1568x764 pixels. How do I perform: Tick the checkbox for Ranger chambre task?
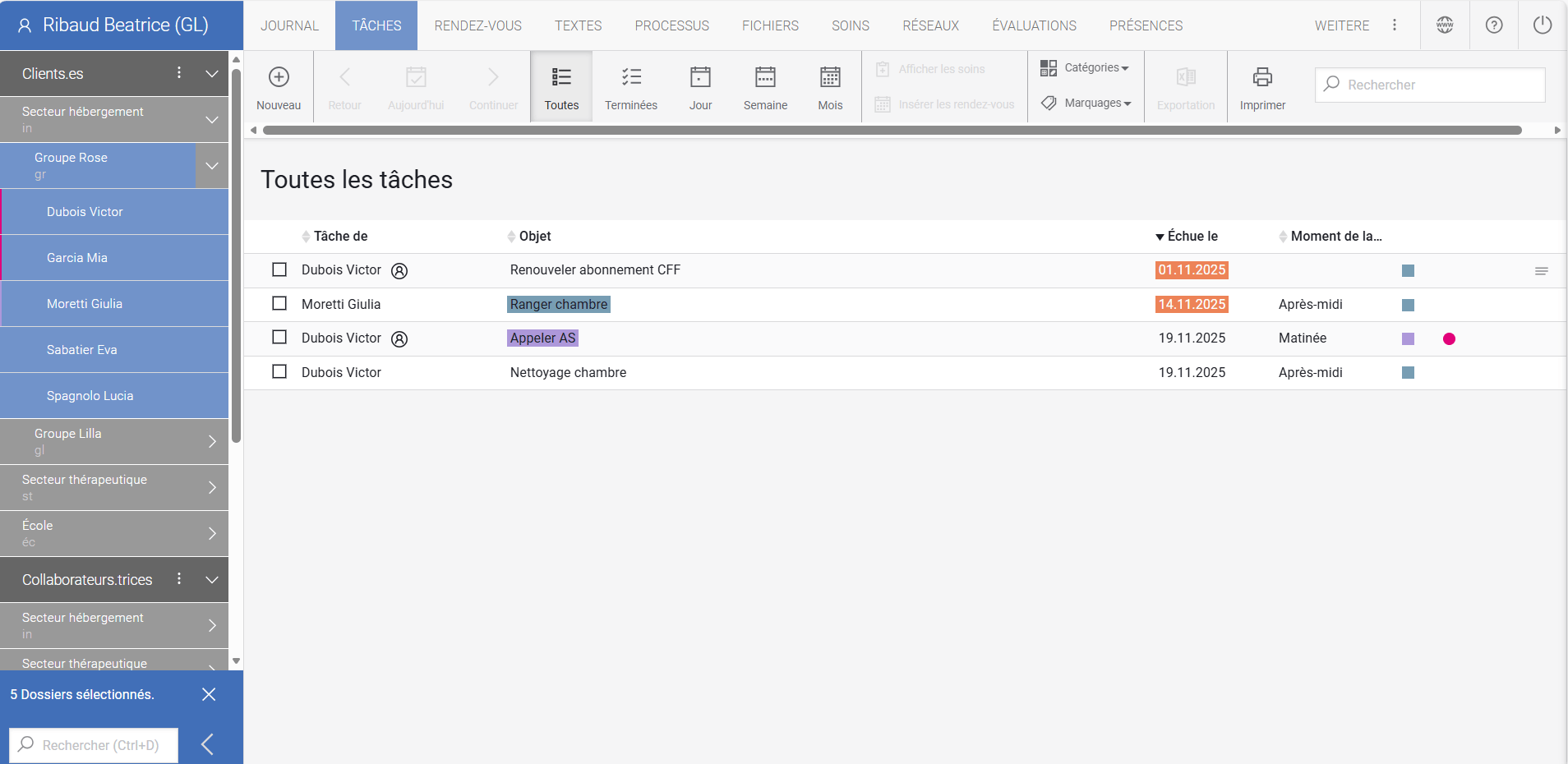tap(279, 304)
